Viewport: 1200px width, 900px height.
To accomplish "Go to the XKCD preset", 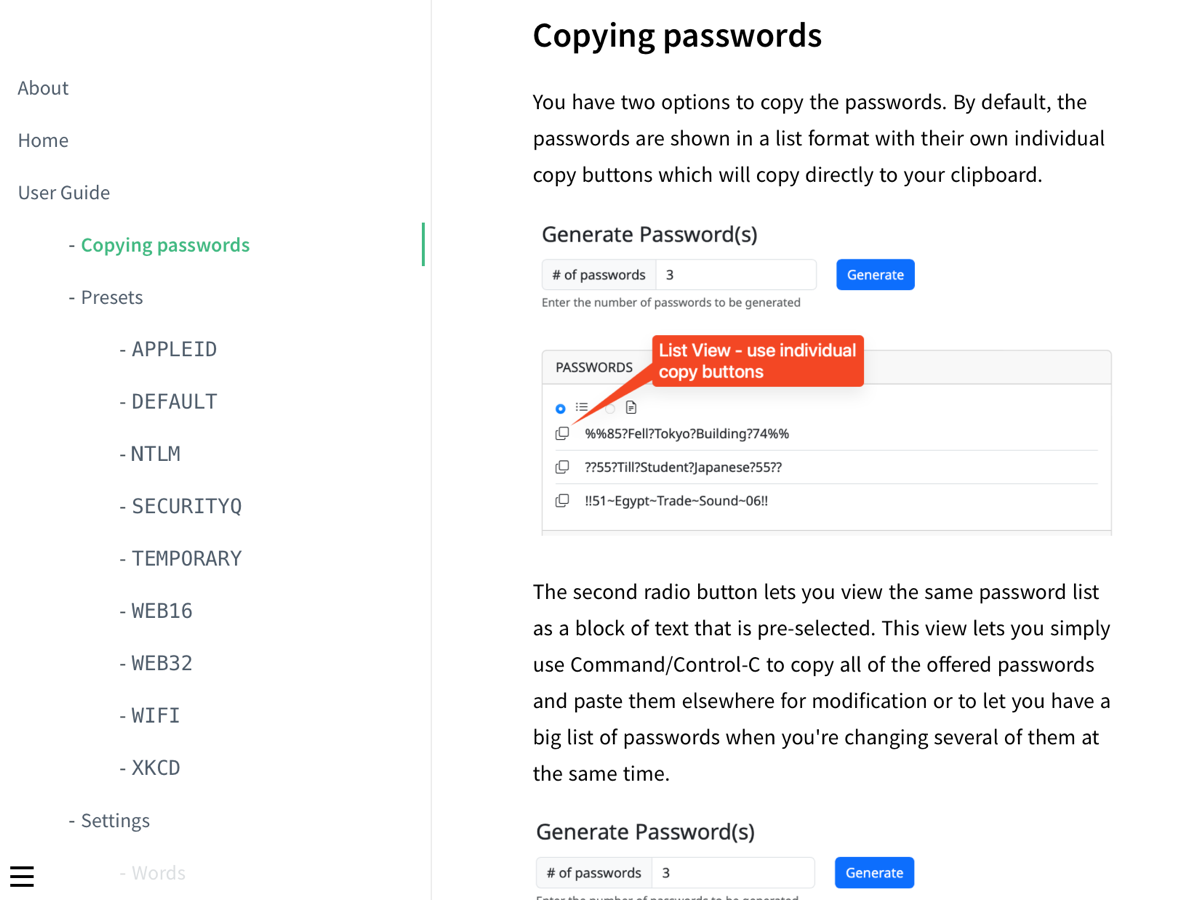I will [x=156, y=768].
